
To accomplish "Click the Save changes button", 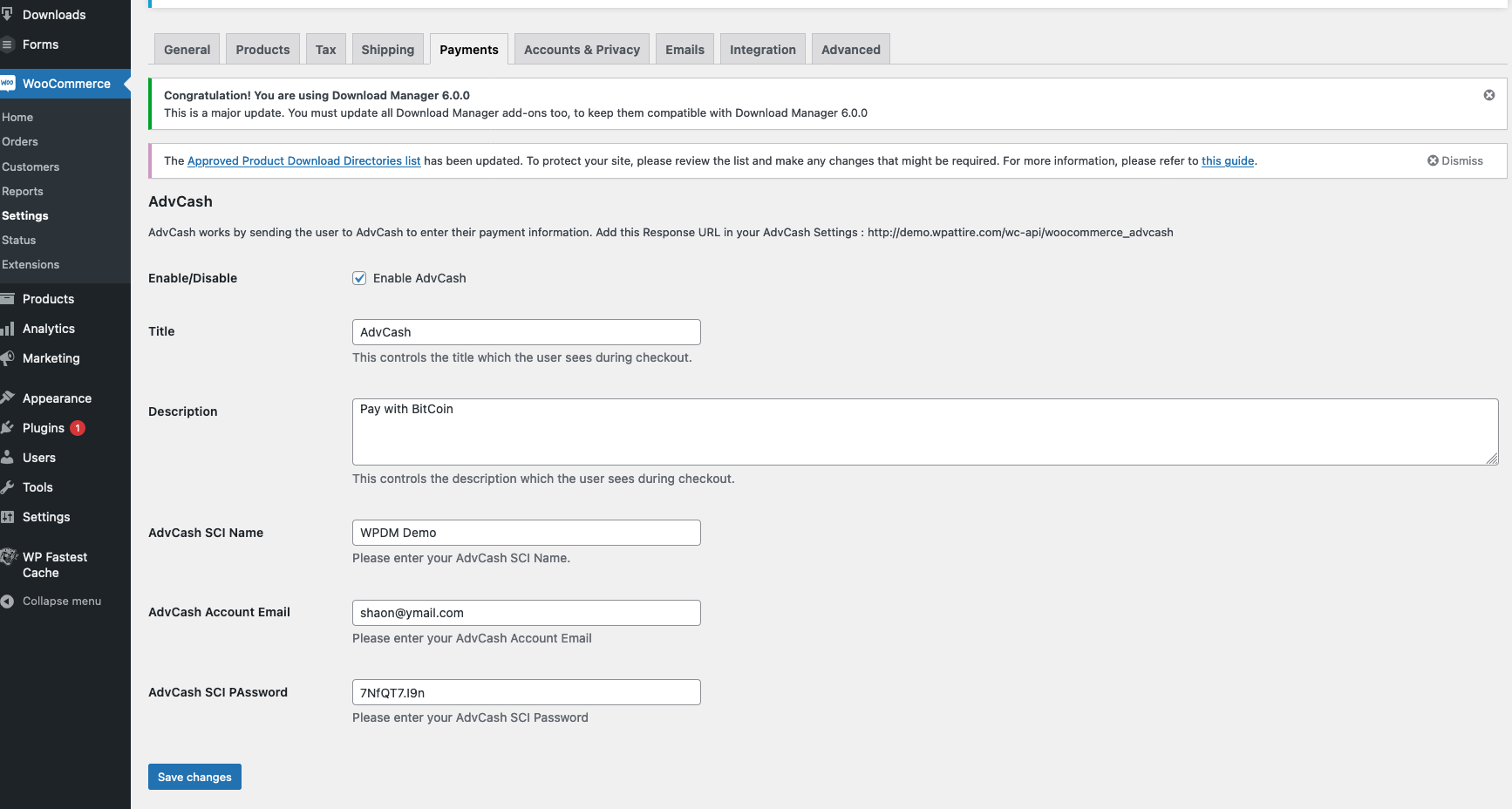I will [x=194, y=777].
